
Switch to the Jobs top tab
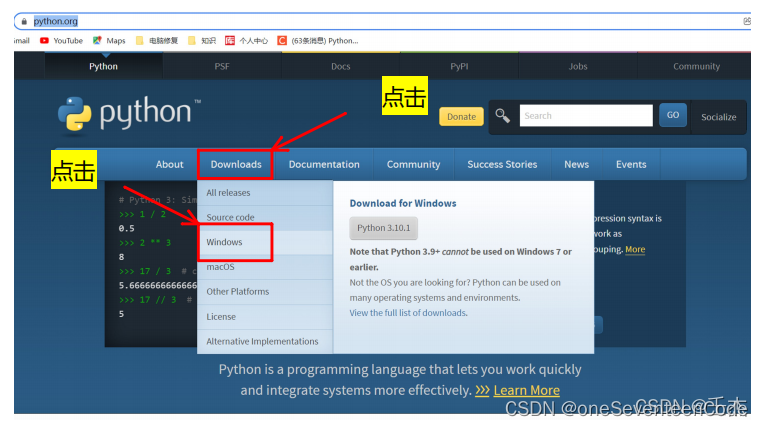tap(578, 66)
